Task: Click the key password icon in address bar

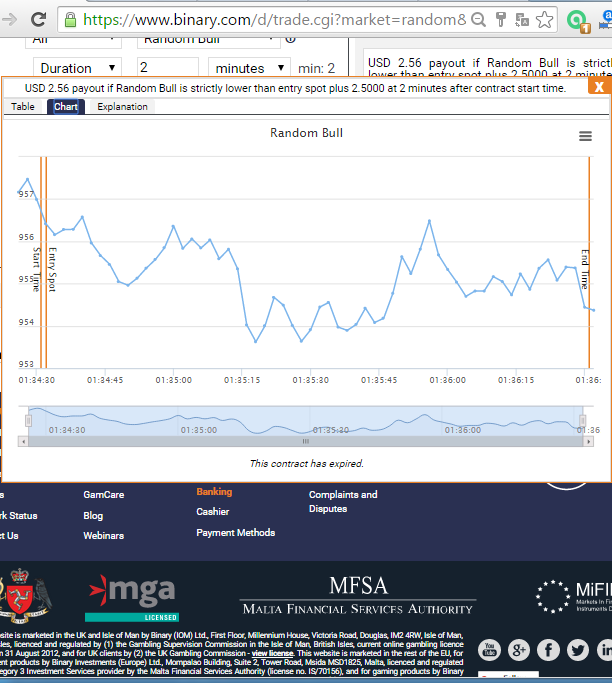Action: click(x=501, y=20)
